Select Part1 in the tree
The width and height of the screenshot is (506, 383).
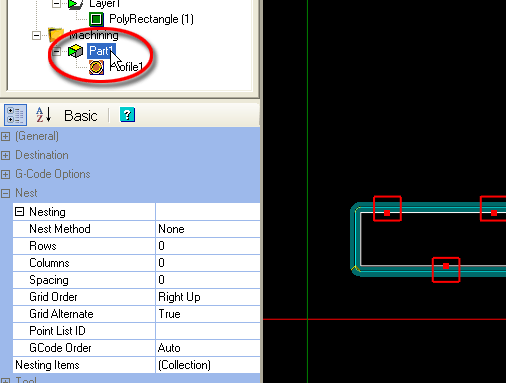coord(101,51)
